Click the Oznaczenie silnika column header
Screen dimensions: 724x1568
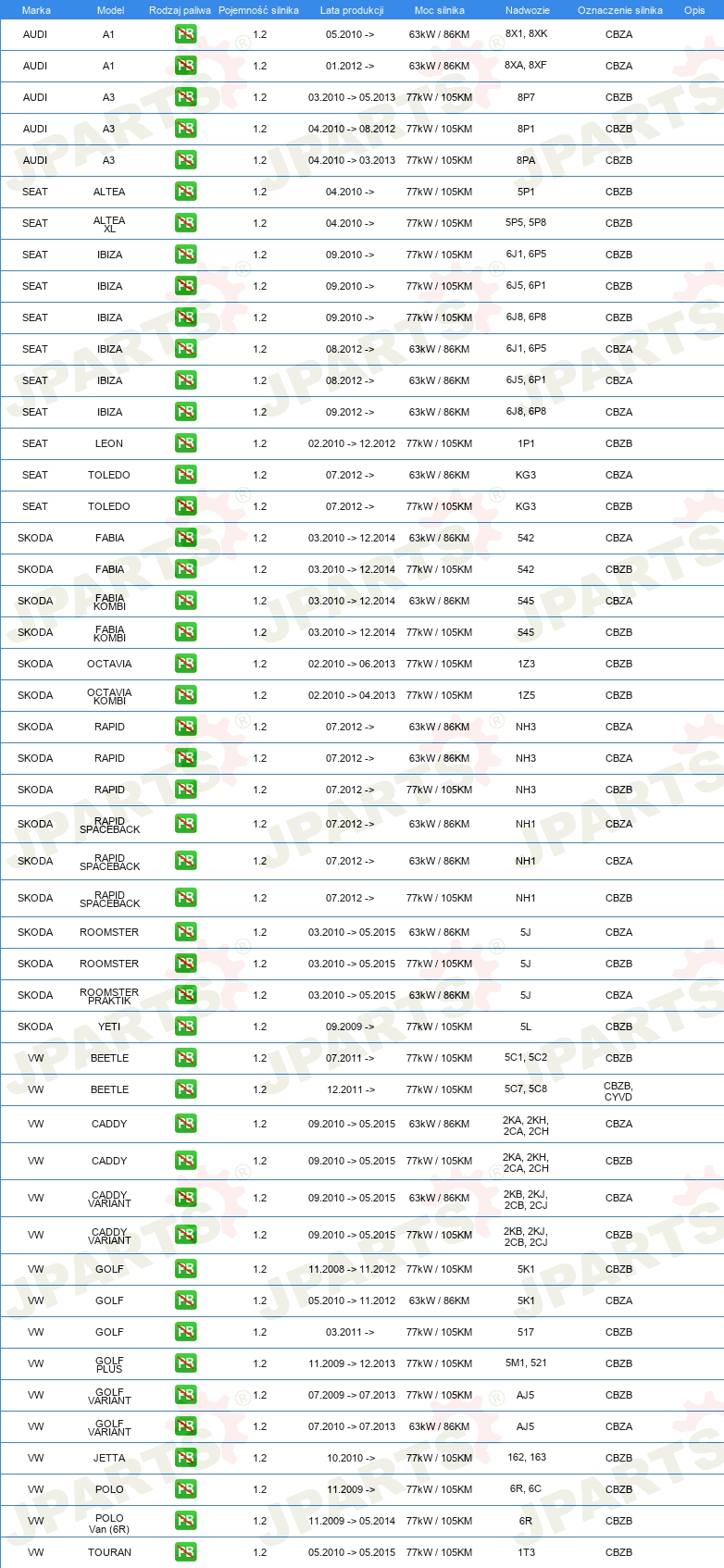(x=620, y=10)
